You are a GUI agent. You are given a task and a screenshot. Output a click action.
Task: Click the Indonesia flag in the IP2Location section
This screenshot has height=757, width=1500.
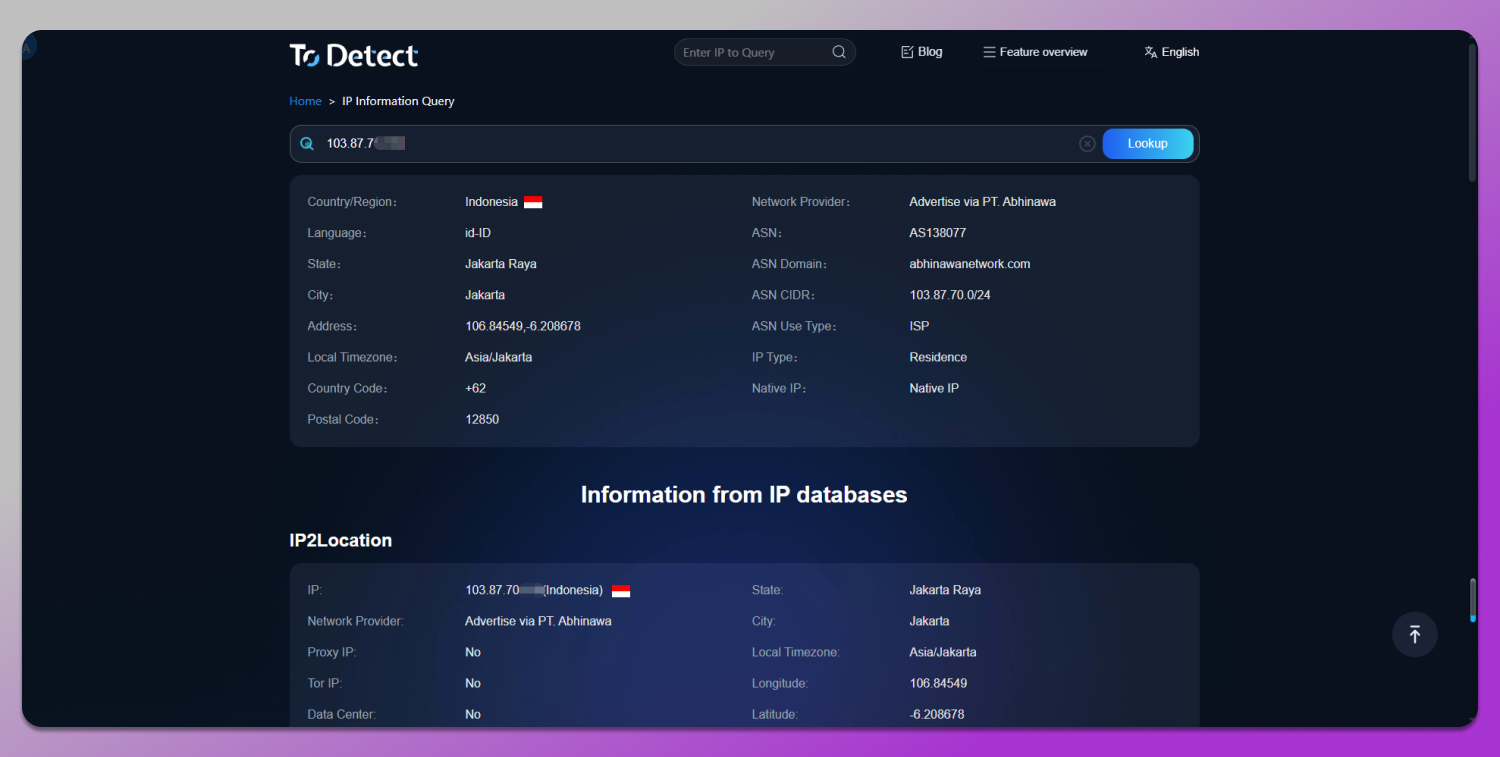[621, 590]
